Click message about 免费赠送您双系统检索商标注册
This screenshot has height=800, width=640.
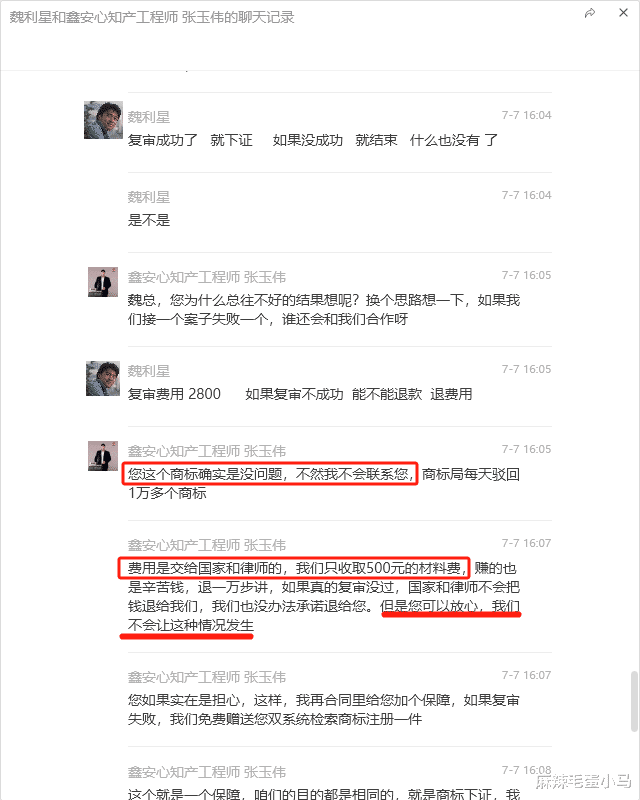[324, 710]
